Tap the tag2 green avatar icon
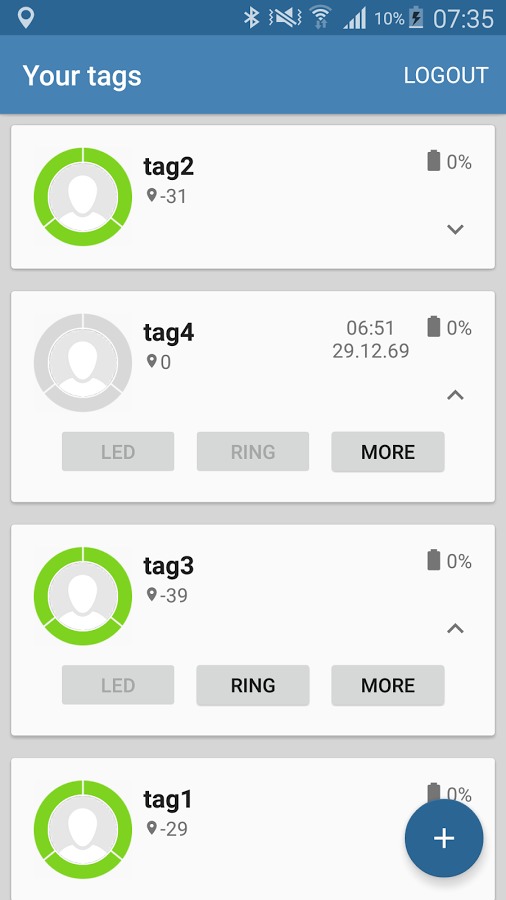 [83, 197]
